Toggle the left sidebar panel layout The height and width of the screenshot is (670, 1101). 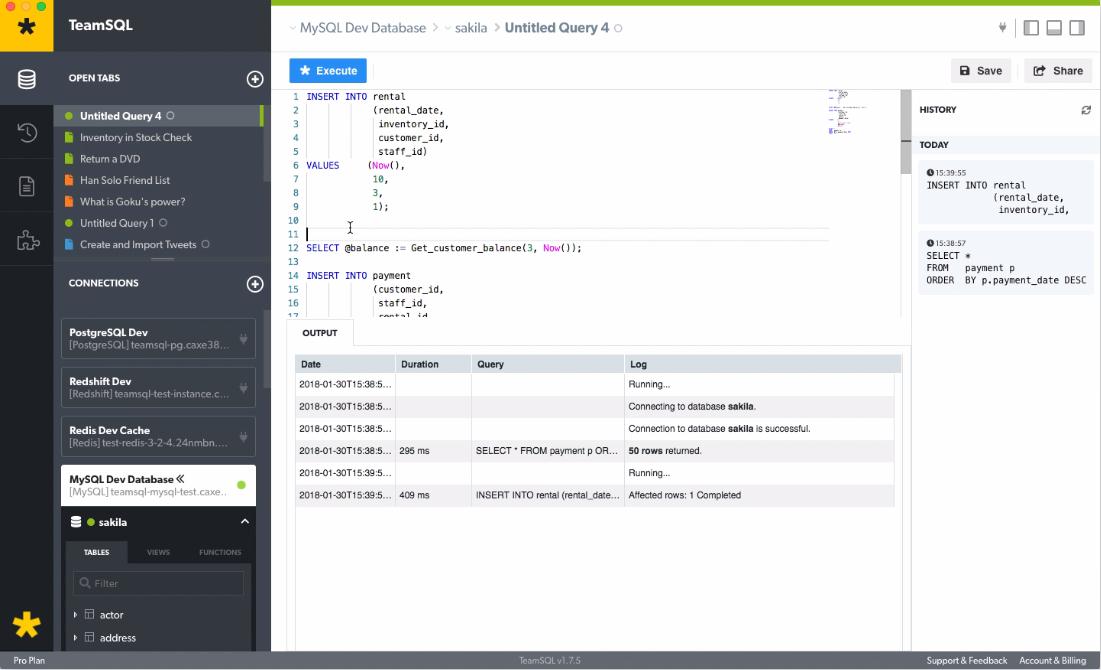point(1031,28)
